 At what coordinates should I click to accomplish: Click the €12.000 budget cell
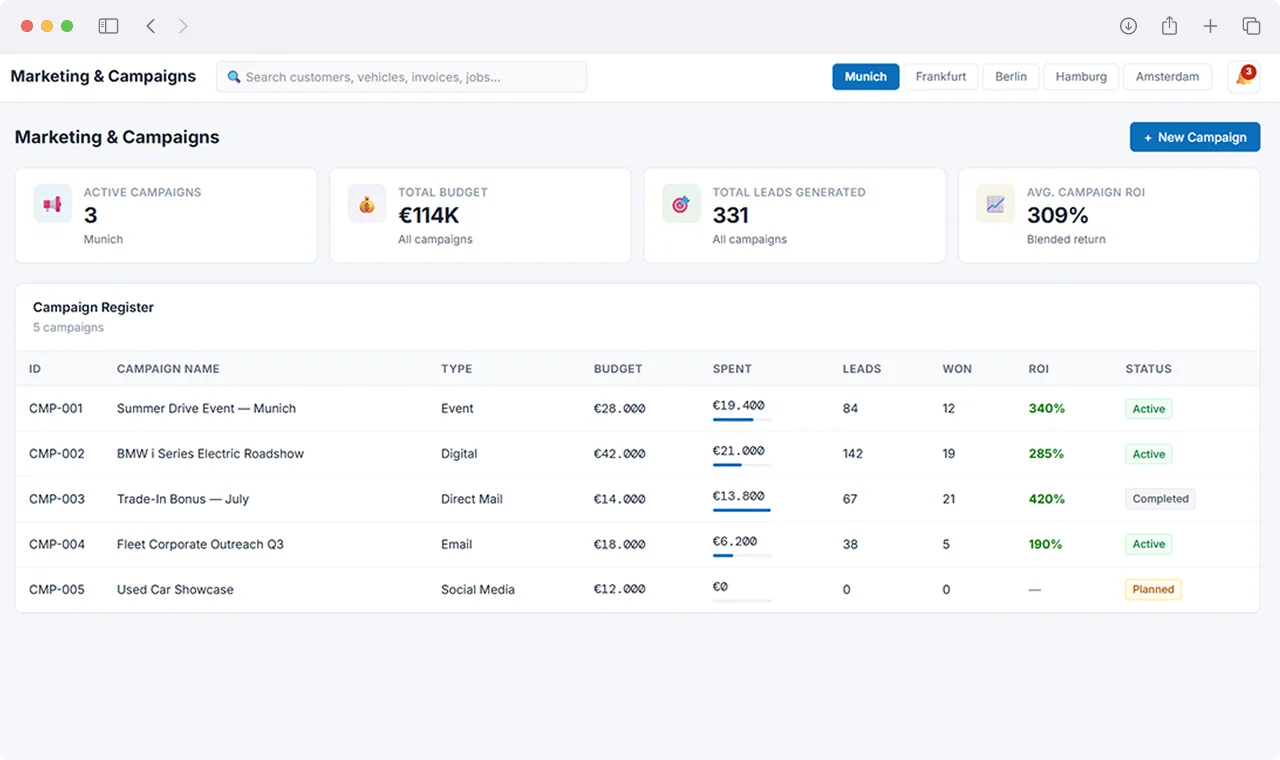pyautogui.click(x=620, y=589)
